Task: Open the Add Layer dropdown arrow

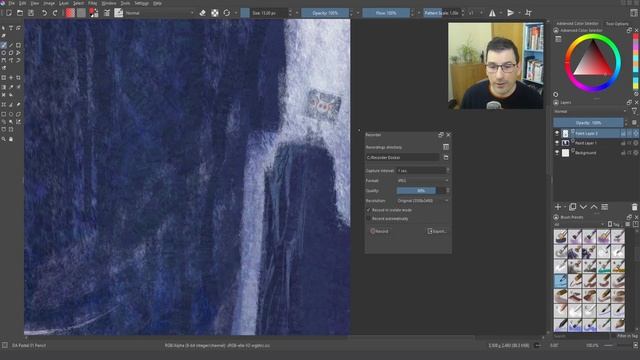Action: pos(564,207)
